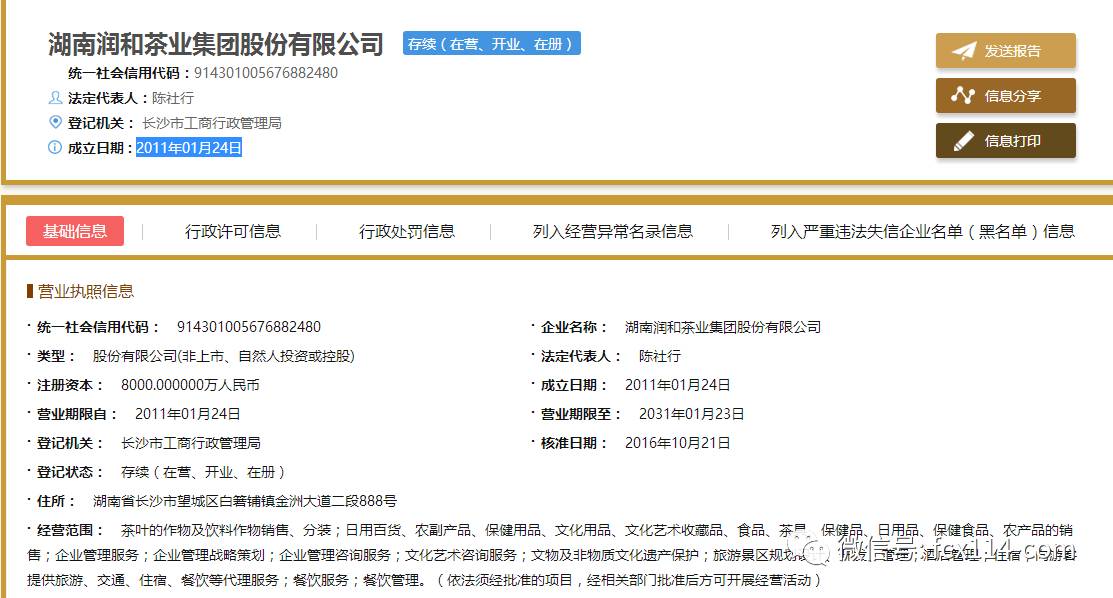Click 营业期限至 value 2031年01月23日
Viewport: 1113px width, 598px height.
pyautogui.click(x=691, y=414)
